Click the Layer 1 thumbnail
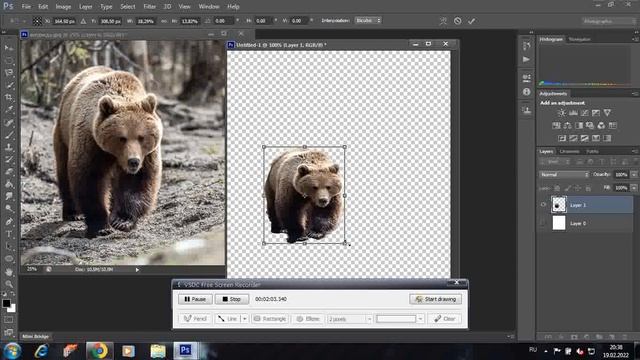This screenshot has height=360, width=640. coord(559,205)
